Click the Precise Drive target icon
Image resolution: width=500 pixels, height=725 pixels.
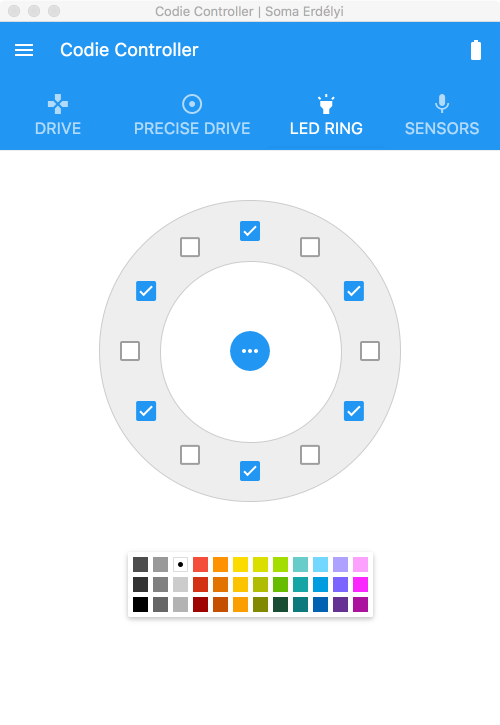point(192,104)
